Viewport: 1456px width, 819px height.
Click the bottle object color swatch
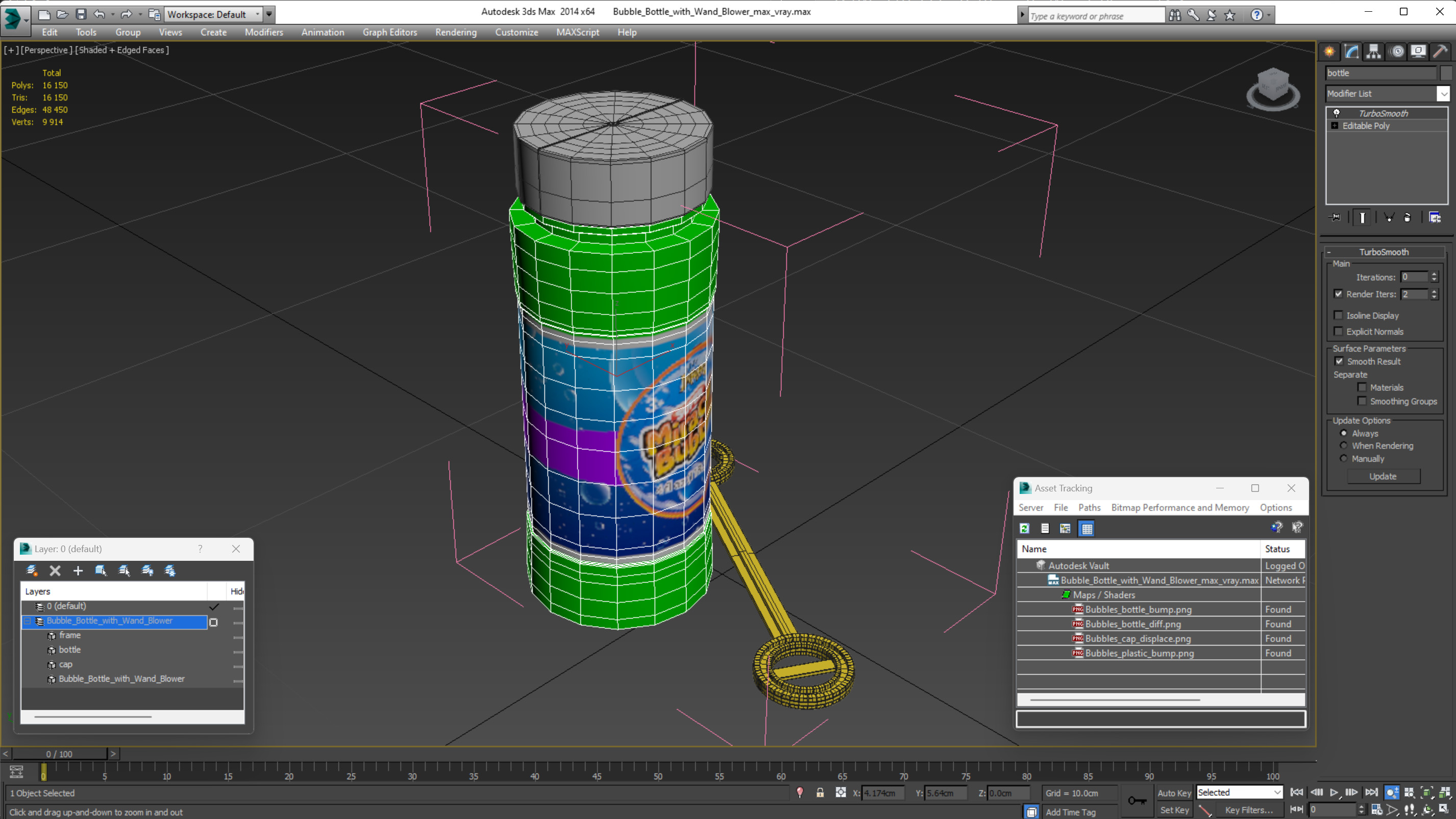(1446, 73)
